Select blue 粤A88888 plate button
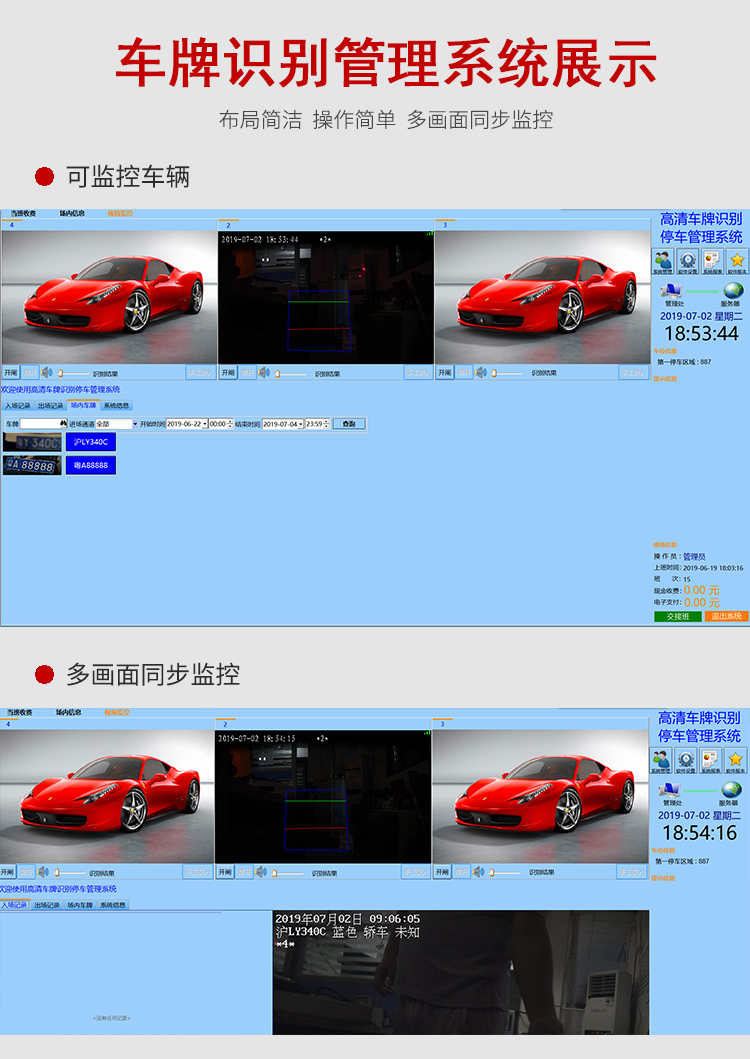Viewport: 750px width, 1059px height. [x=91, y=465]
